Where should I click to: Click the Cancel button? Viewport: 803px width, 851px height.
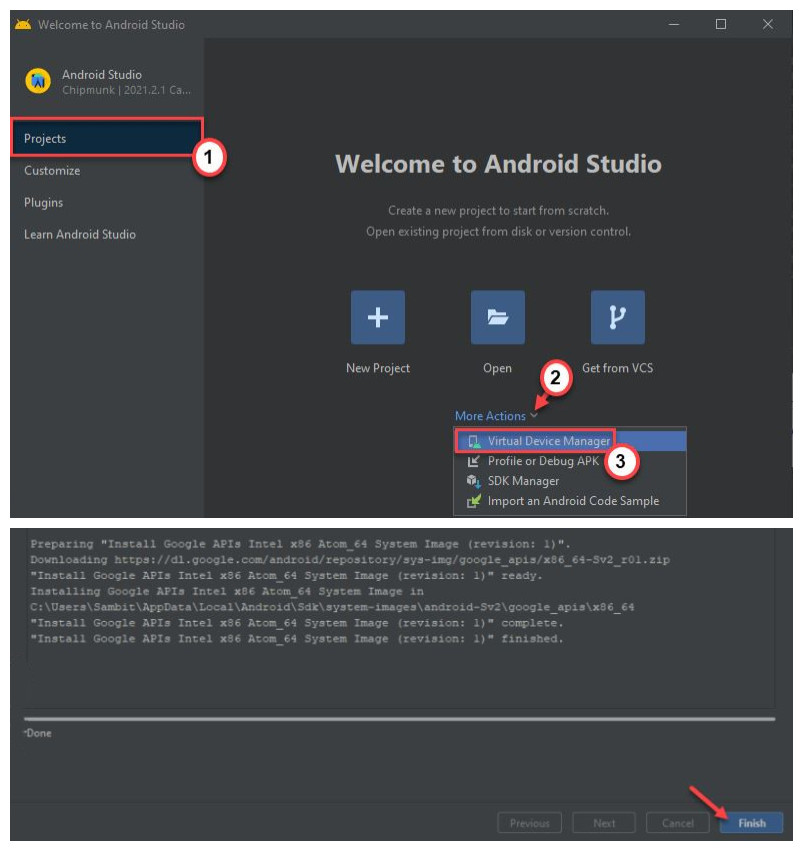coord(677,822)
